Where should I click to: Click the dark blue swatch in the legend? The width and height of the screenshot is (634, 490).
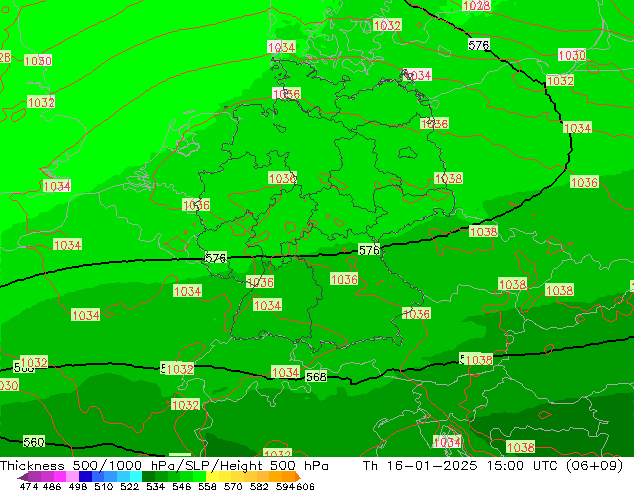(85, 476)
